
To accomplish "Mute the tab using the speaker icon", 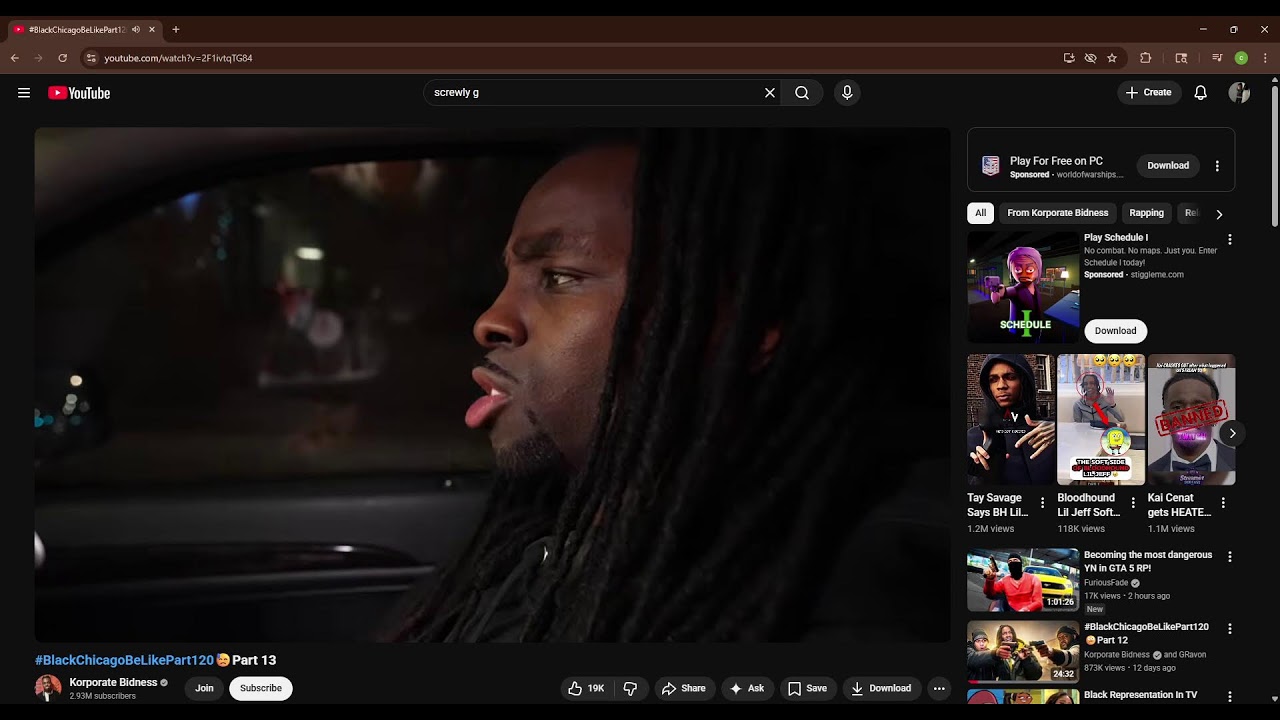I will [136, 30].
